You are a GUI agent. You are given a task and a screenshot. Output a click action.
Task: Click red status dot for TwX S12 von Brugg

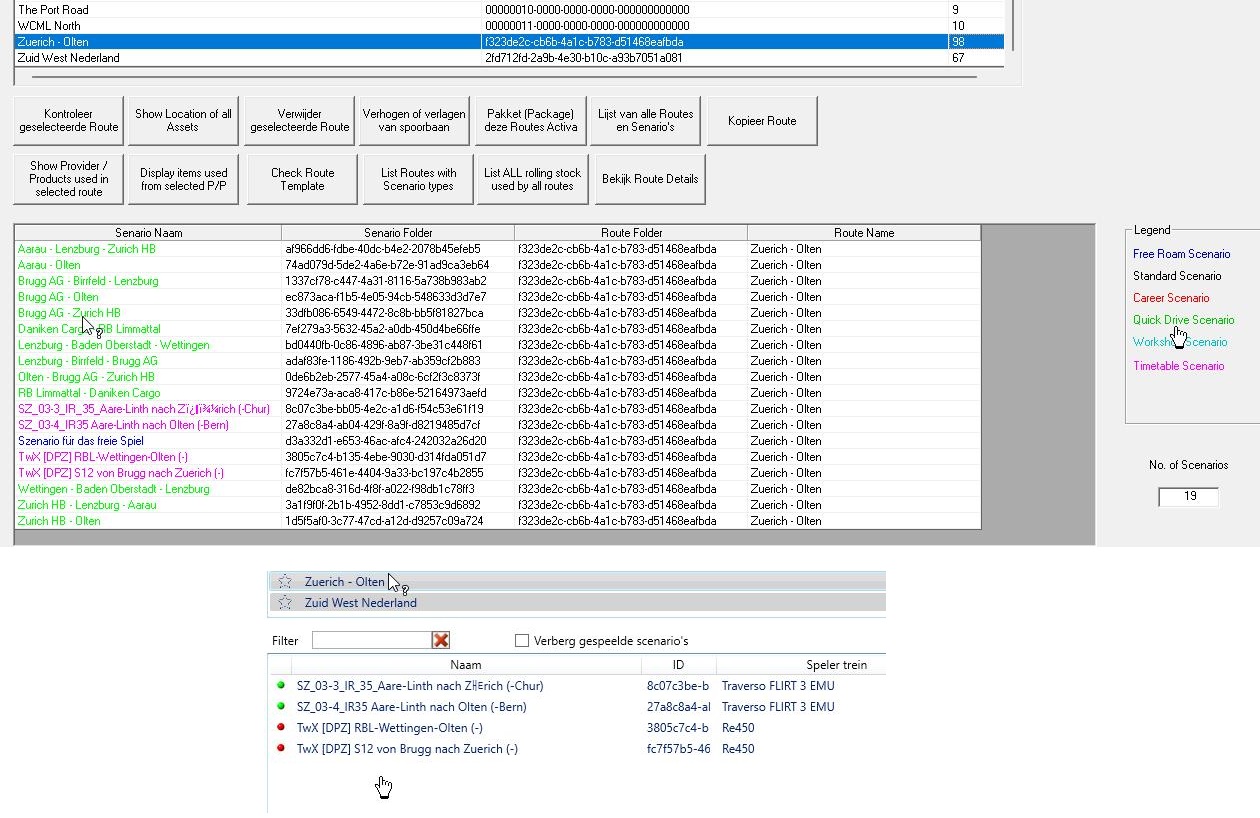point(282,749)
